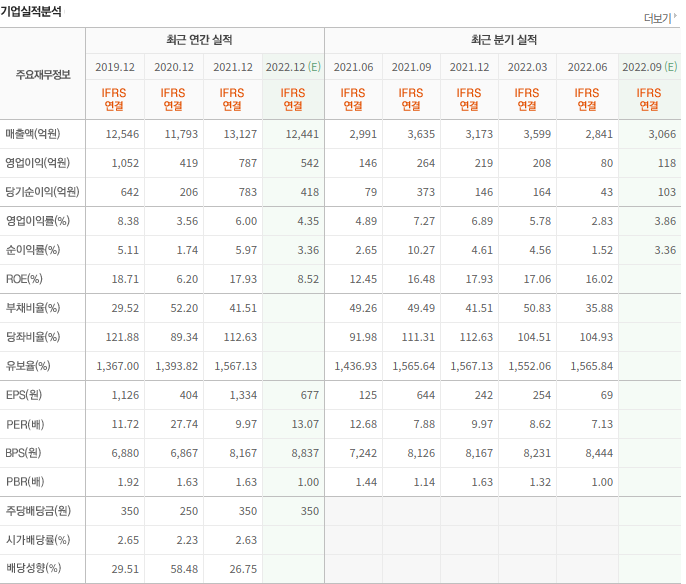Viewport: 686px width, 584px height.
Task: Click the 2022.09 (E) estimate column header
Action: pyautogui.click(x=650, y=67)
